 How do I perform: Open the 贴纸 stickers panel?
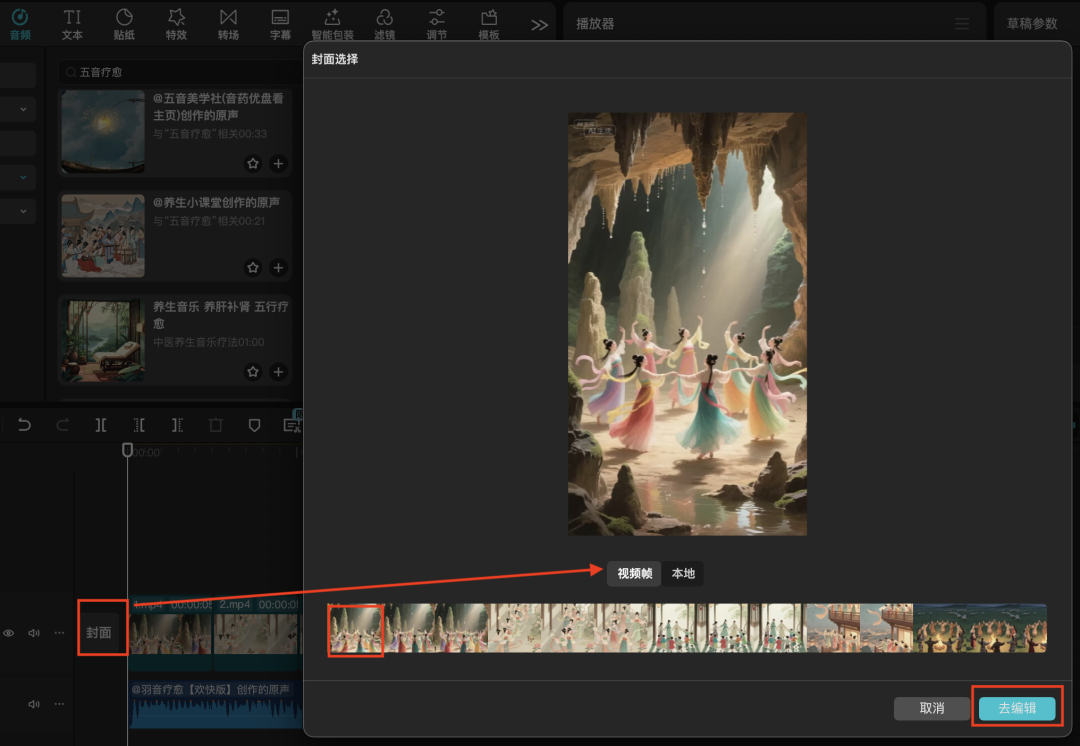click(124, 24)
